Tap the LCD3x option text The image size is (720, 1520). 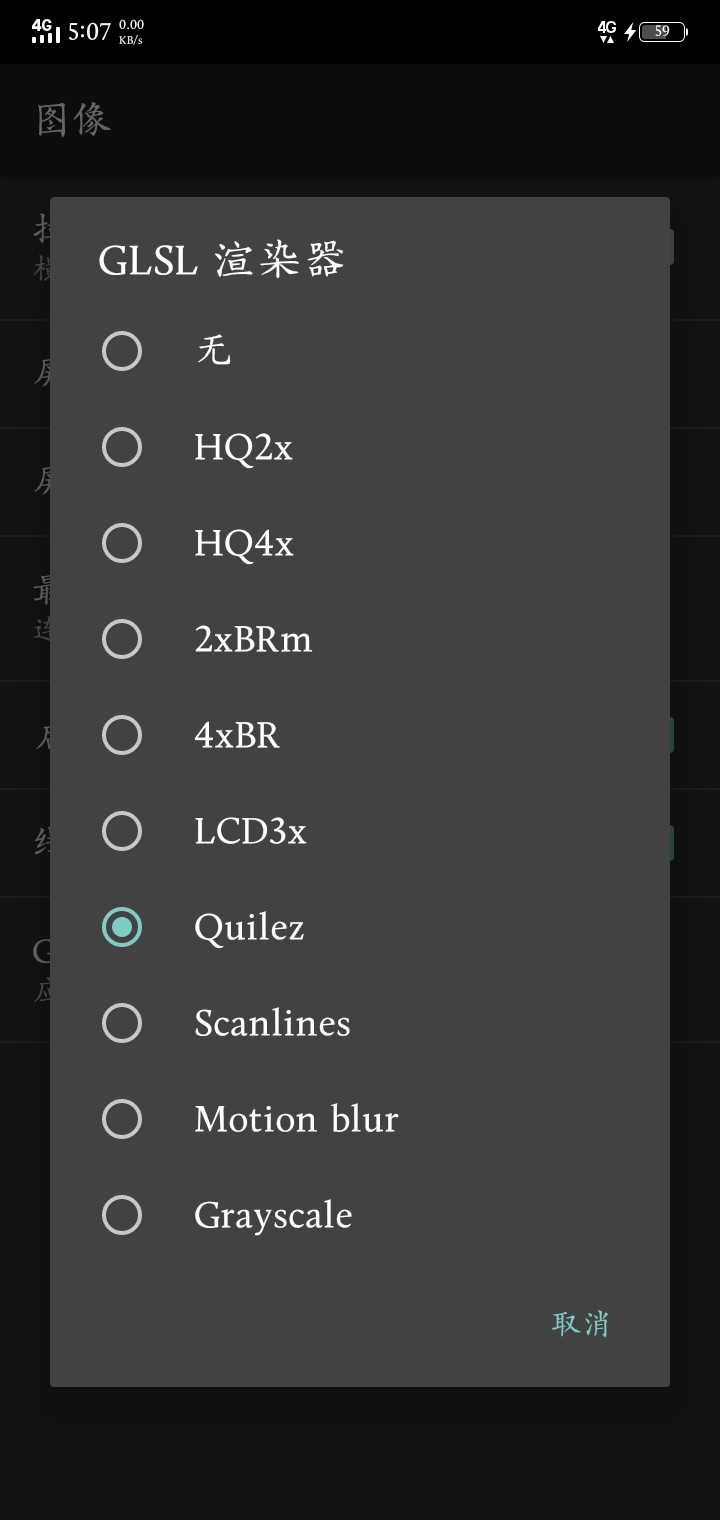[250, 831]
